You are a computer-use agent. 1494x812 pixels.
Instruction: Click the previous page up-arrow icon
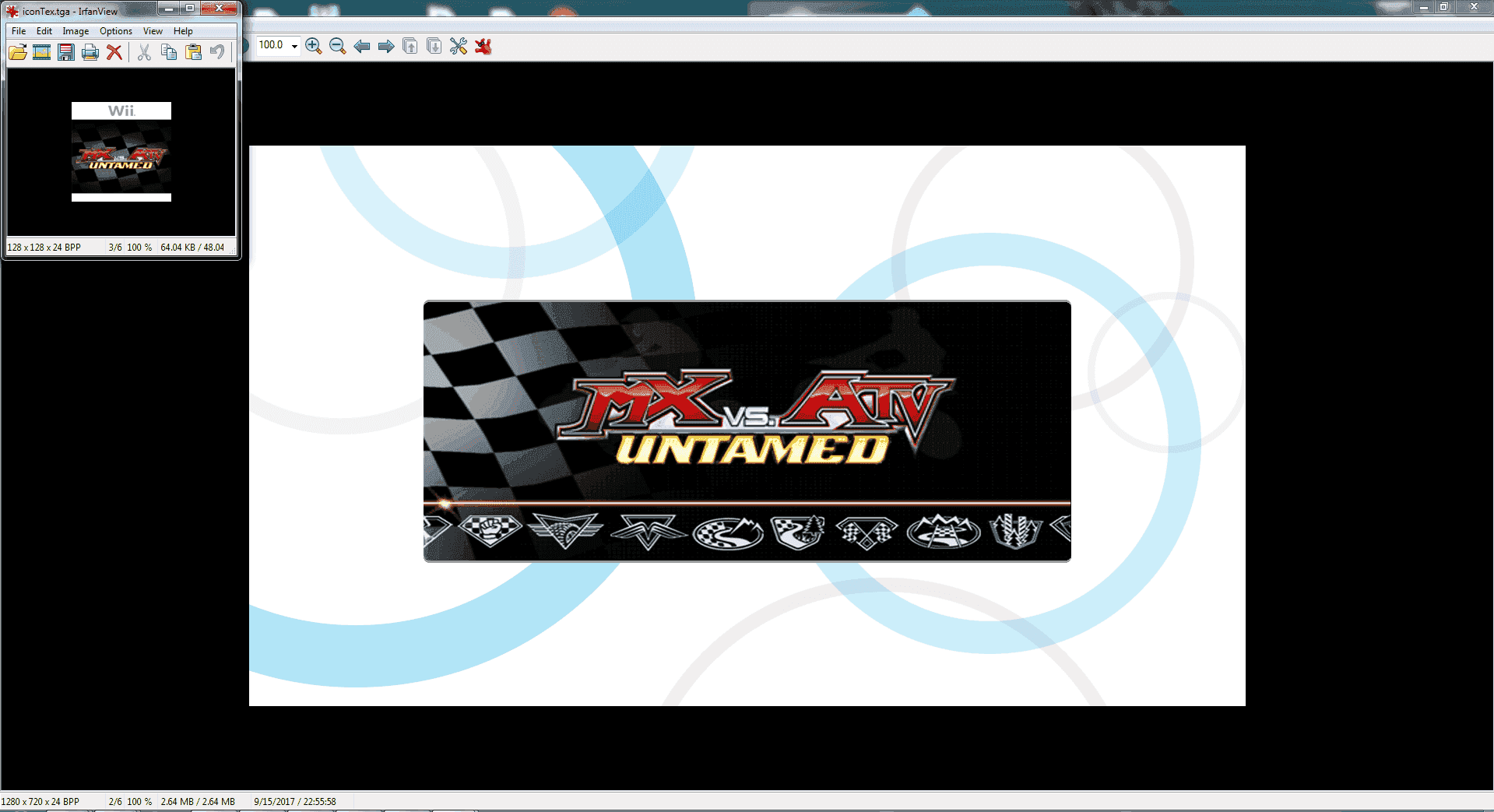tap(410, 46)
